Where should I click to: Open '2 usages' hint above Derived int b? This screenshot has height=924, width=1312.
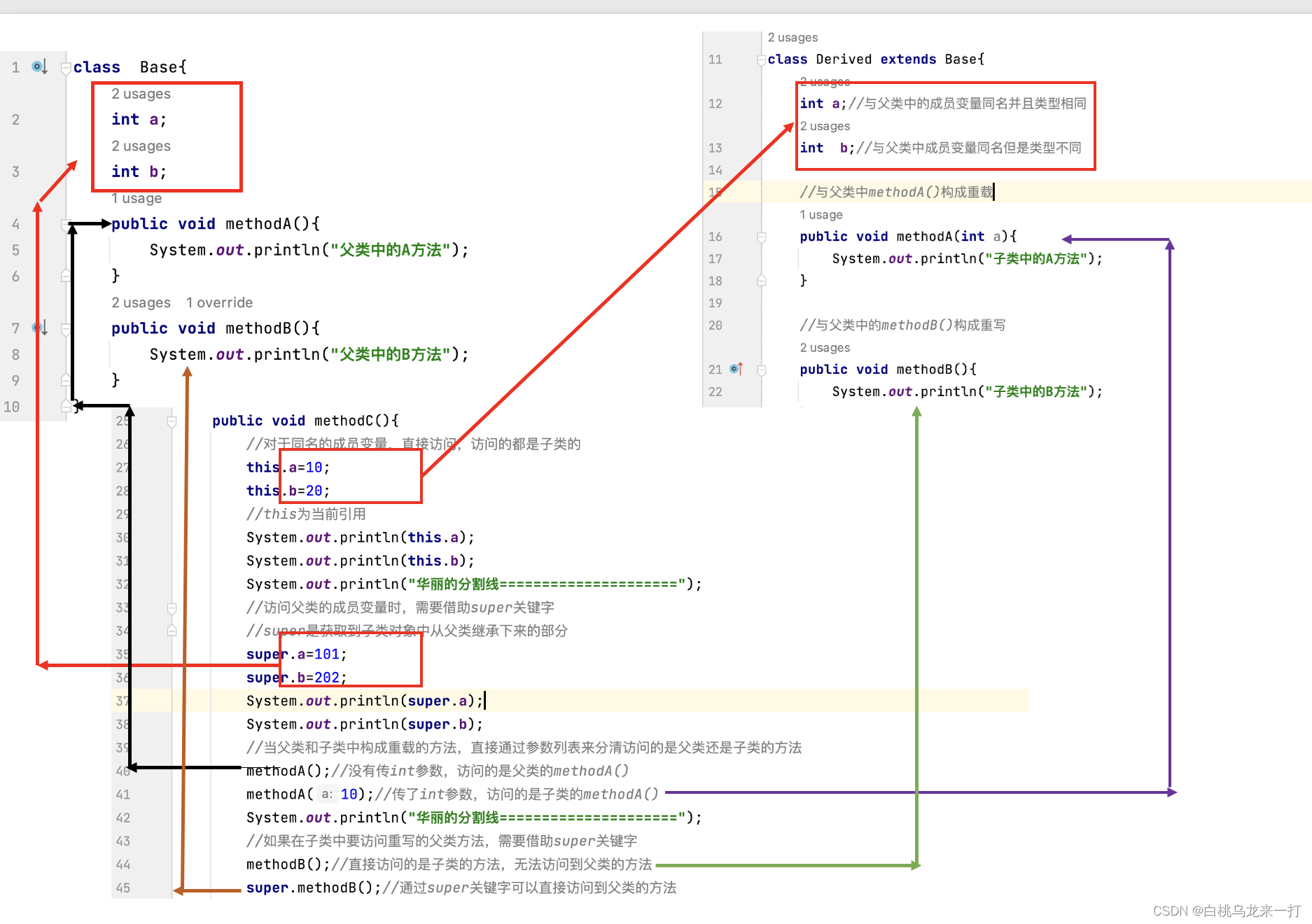(825, 126)
